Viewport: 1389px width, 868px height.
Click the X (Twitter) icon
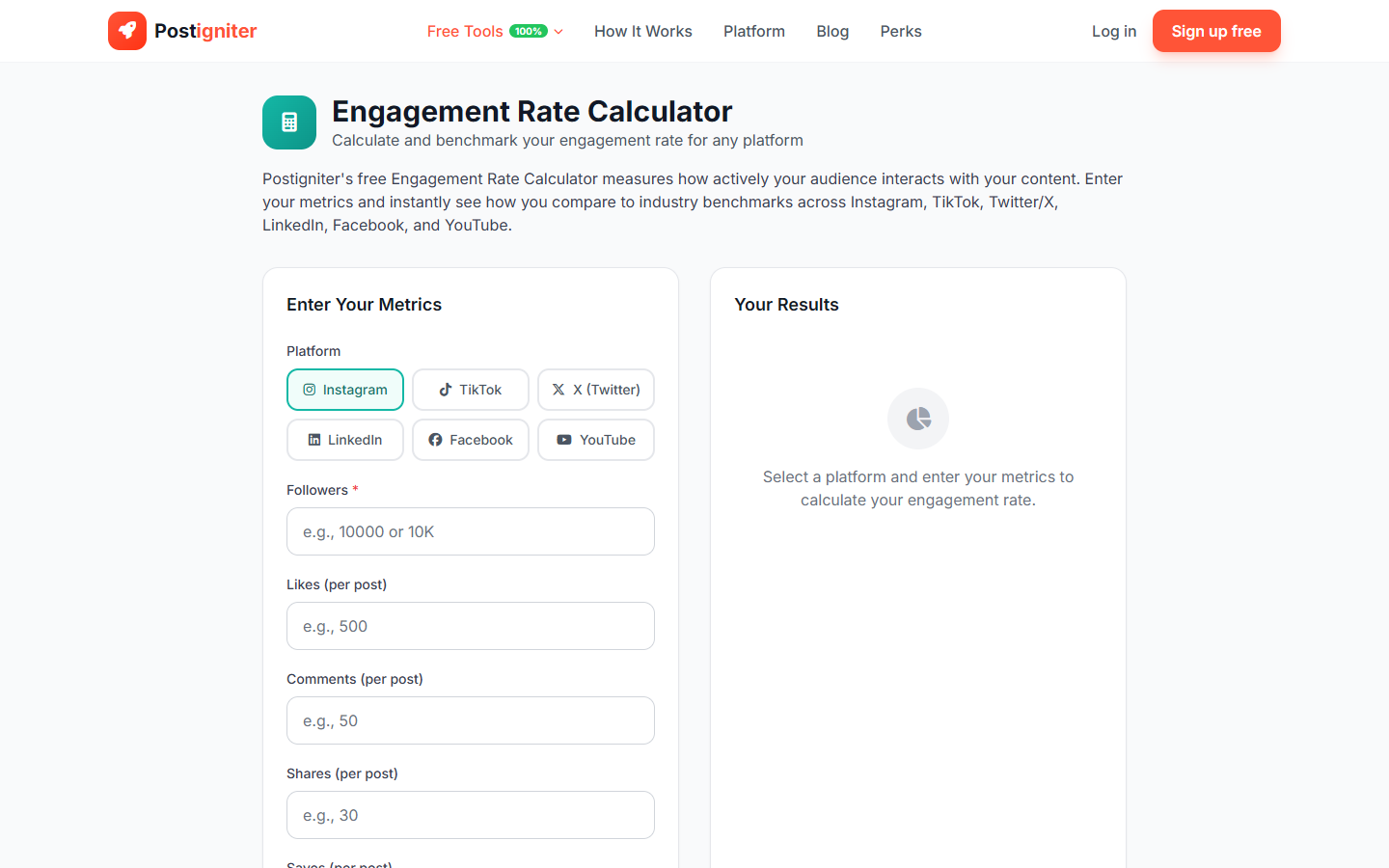[557, 390]
